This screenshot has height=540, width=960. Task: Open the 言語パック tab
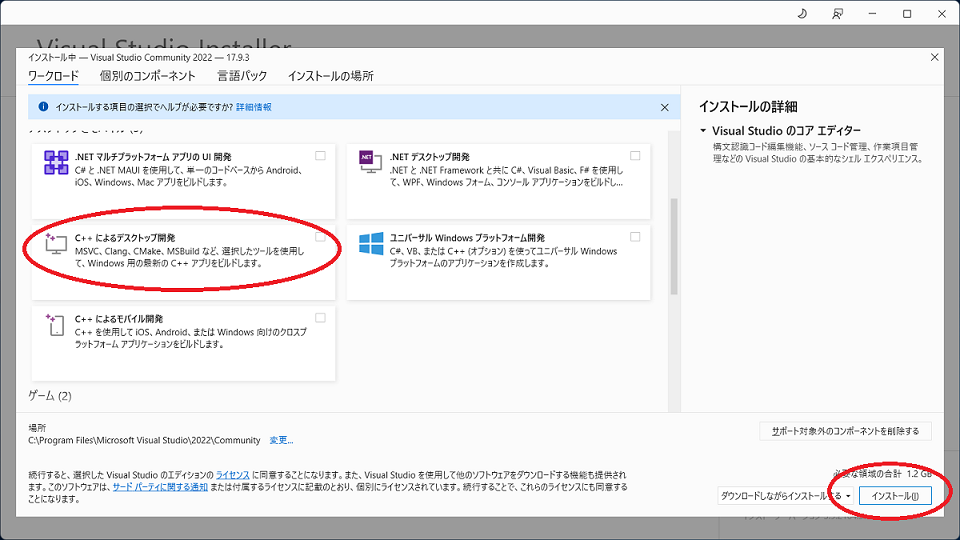tap(242, 76)
